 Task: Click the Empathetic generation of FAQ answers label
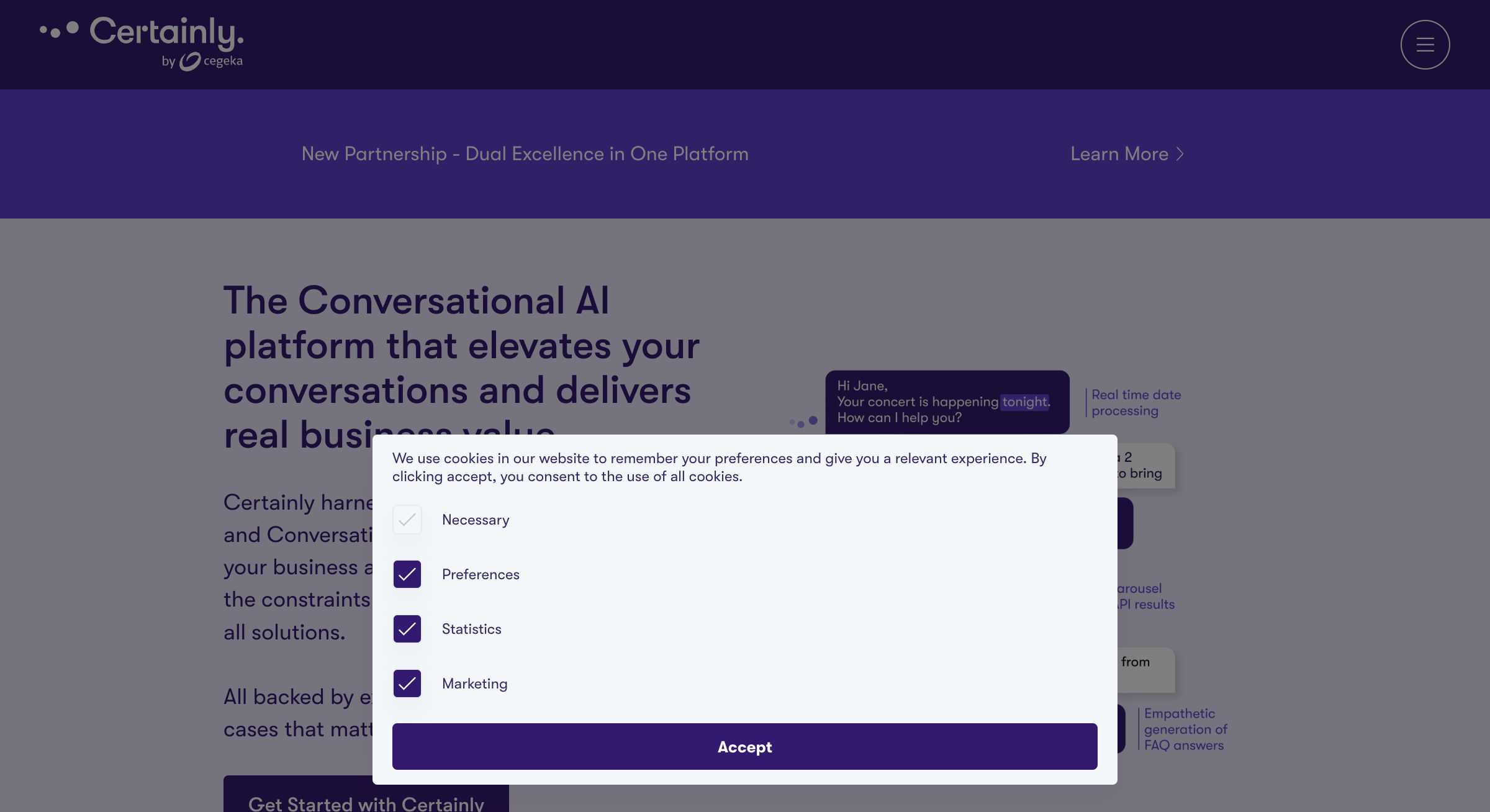tap(1185, 729)
